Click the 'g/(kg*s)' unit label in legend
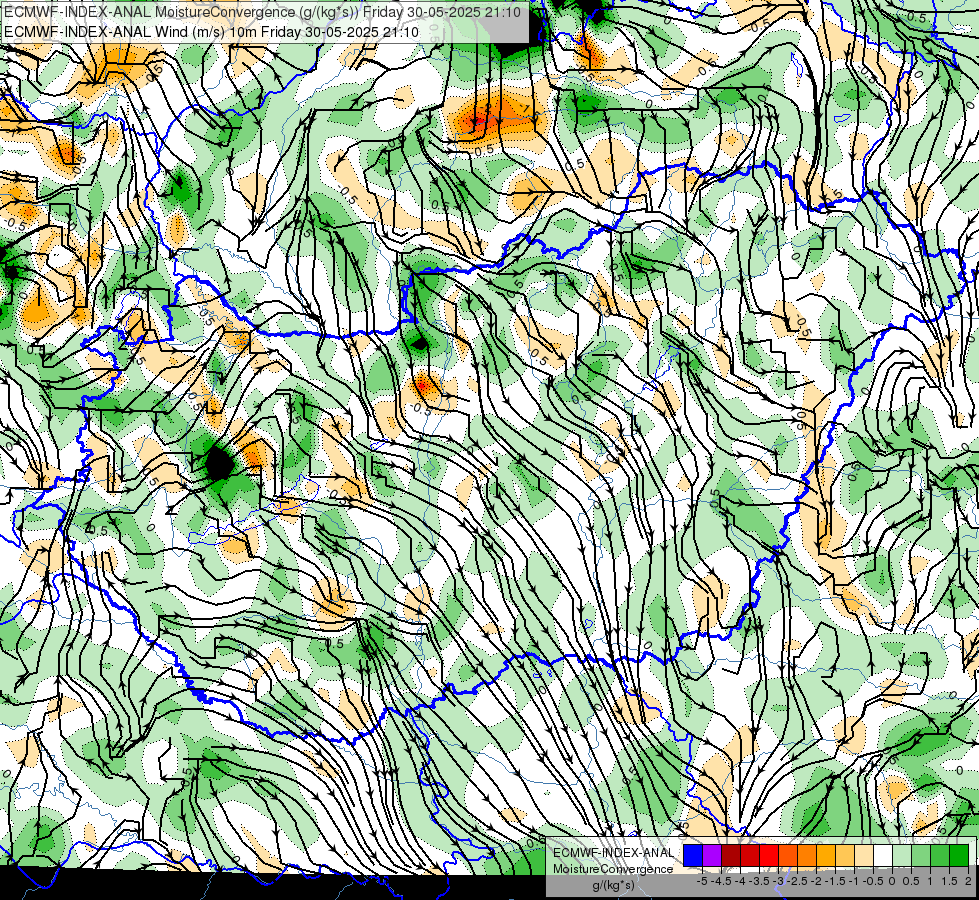 click(613, 886)
